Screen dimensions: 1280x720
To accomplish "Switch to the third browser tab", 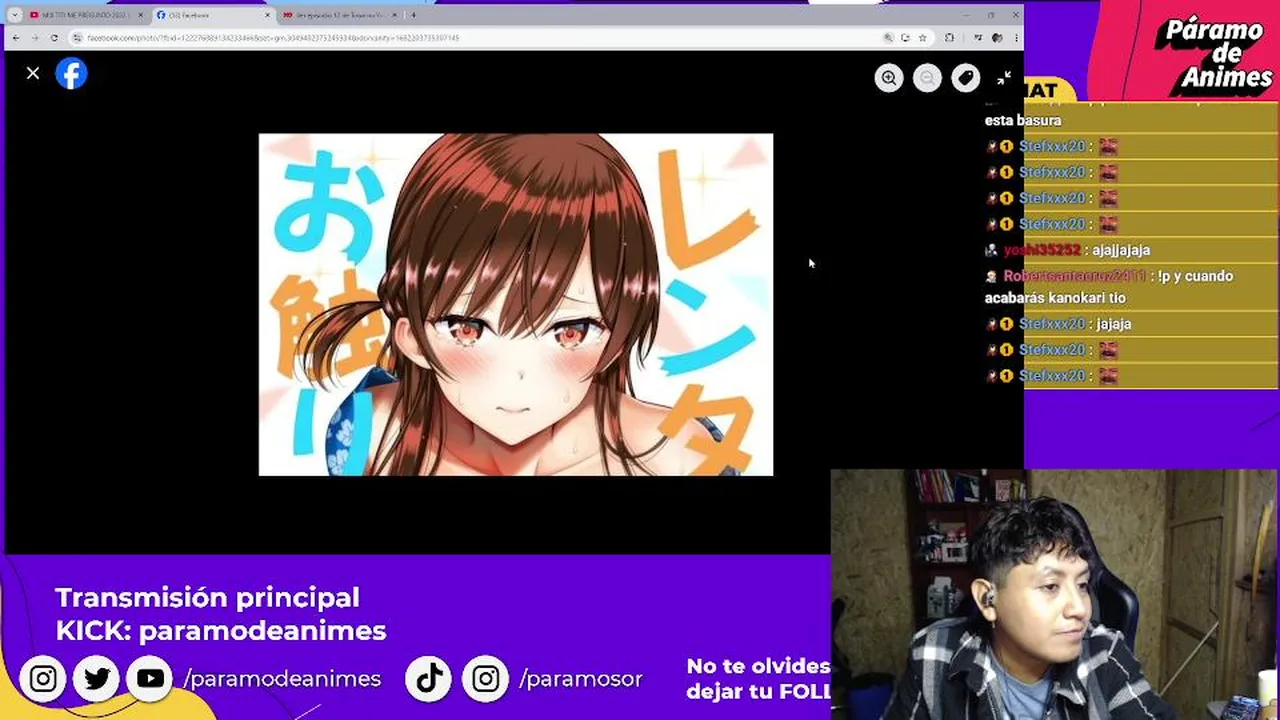I will [339, 15].
